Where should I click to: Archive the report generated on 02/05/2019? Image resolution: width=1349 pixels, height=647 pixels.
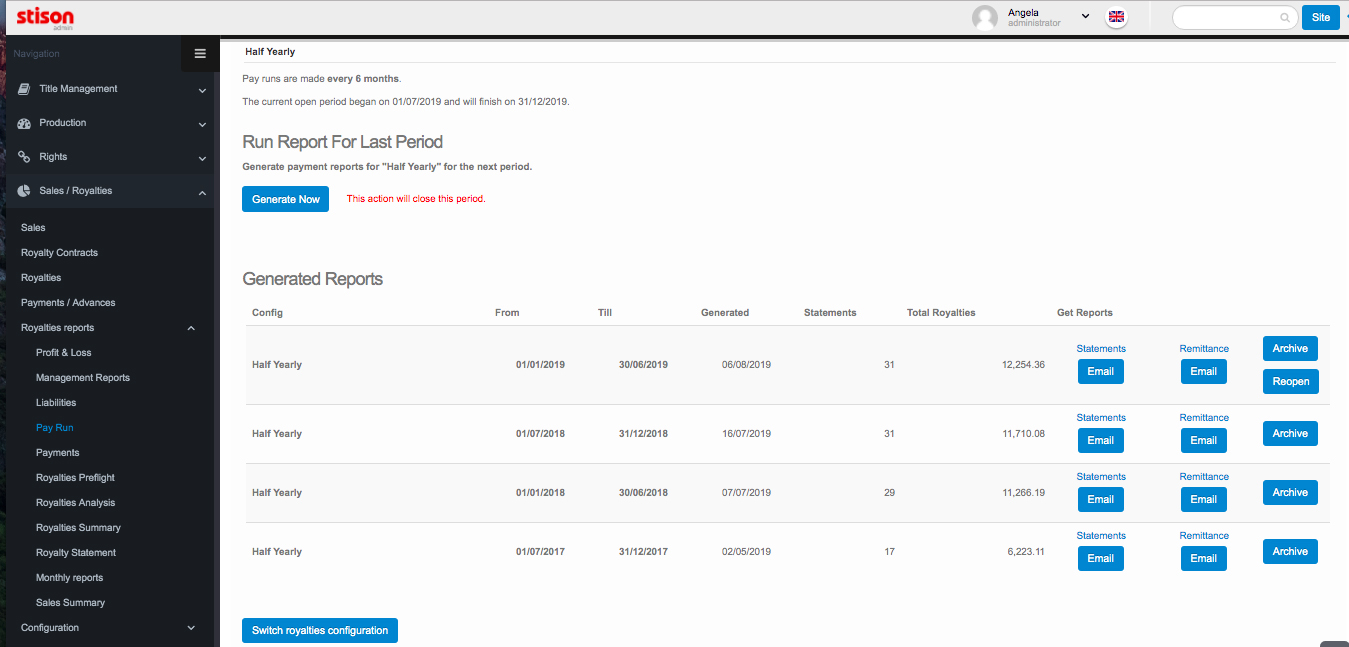[x=1290, y=552]
